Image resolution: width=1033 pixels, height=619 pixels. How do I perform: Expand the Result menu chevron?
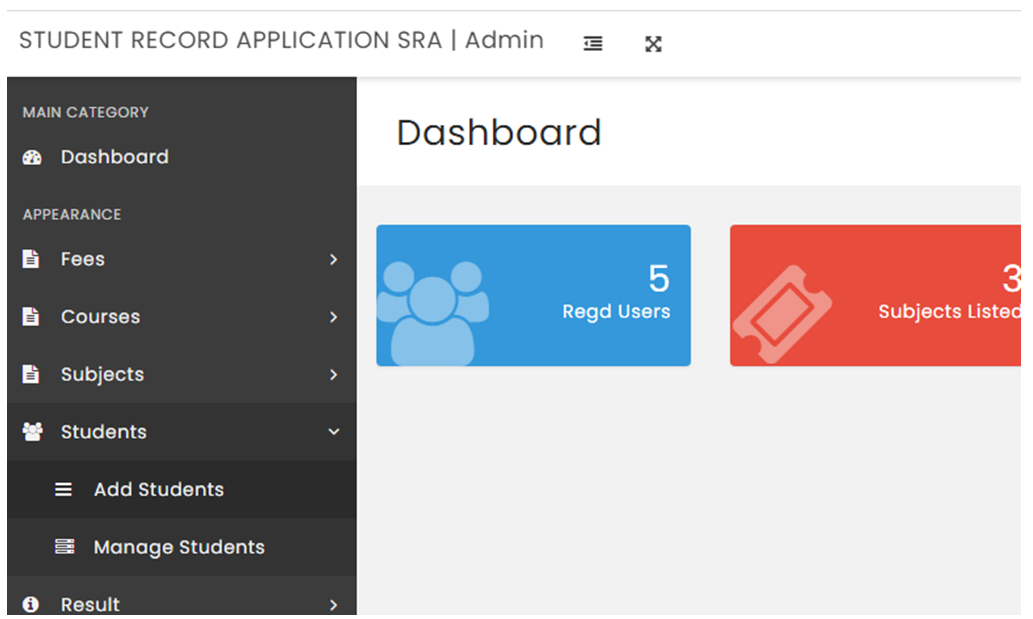[x=333, y=605]
